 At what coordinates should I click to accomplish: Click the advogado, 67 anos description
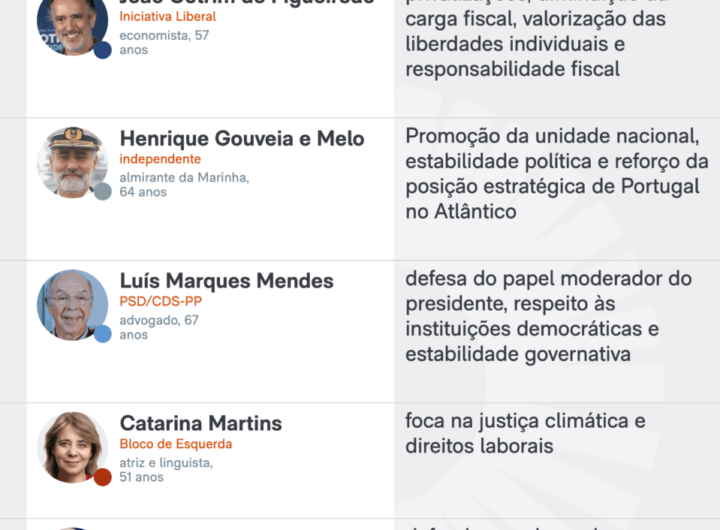coord(159,327)
